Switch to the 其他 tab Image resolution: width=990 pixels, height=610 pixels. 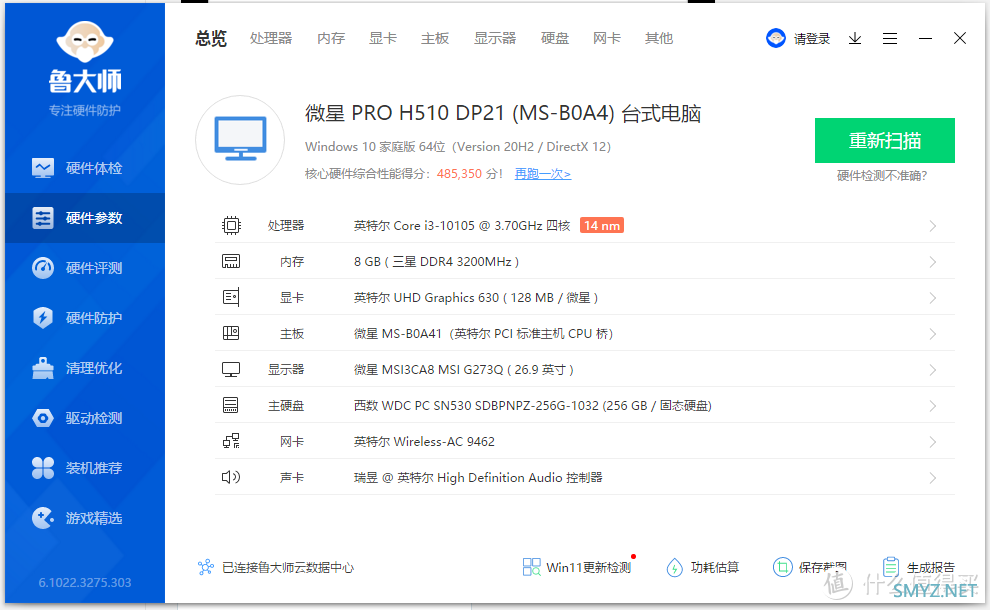[x=659, y=39]
